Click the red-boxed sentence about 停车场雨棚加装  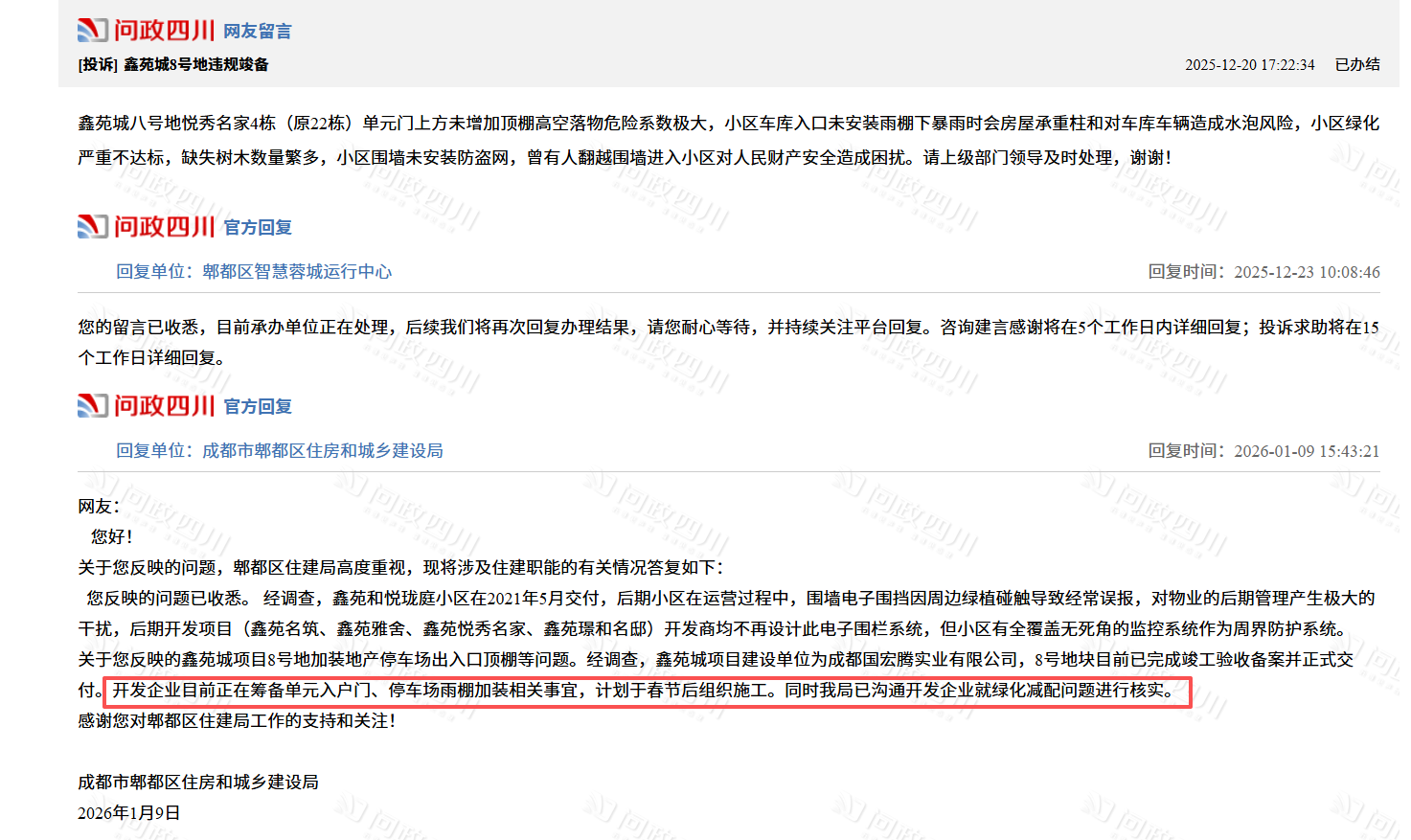[644, 691]
